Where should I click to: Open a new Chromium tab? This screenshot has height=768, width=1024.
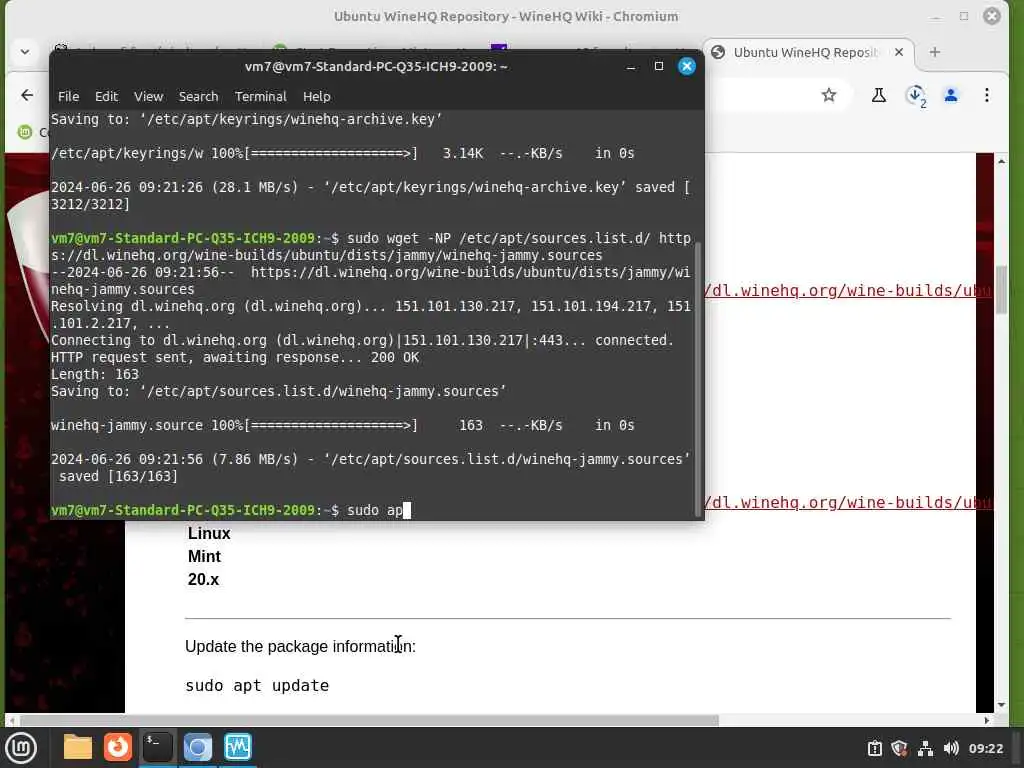click(935, 52)
